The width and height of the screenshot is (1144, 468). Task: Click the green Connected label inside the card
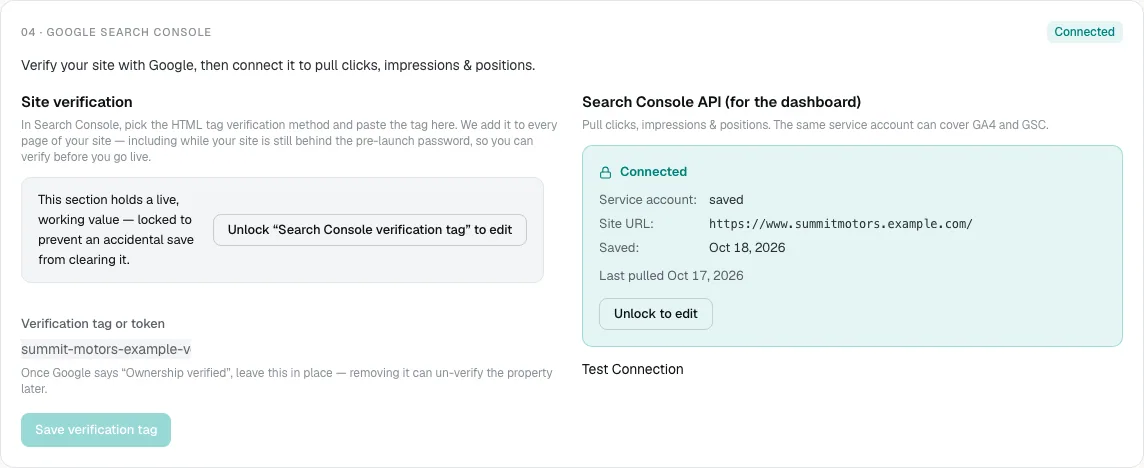[653, 172]
